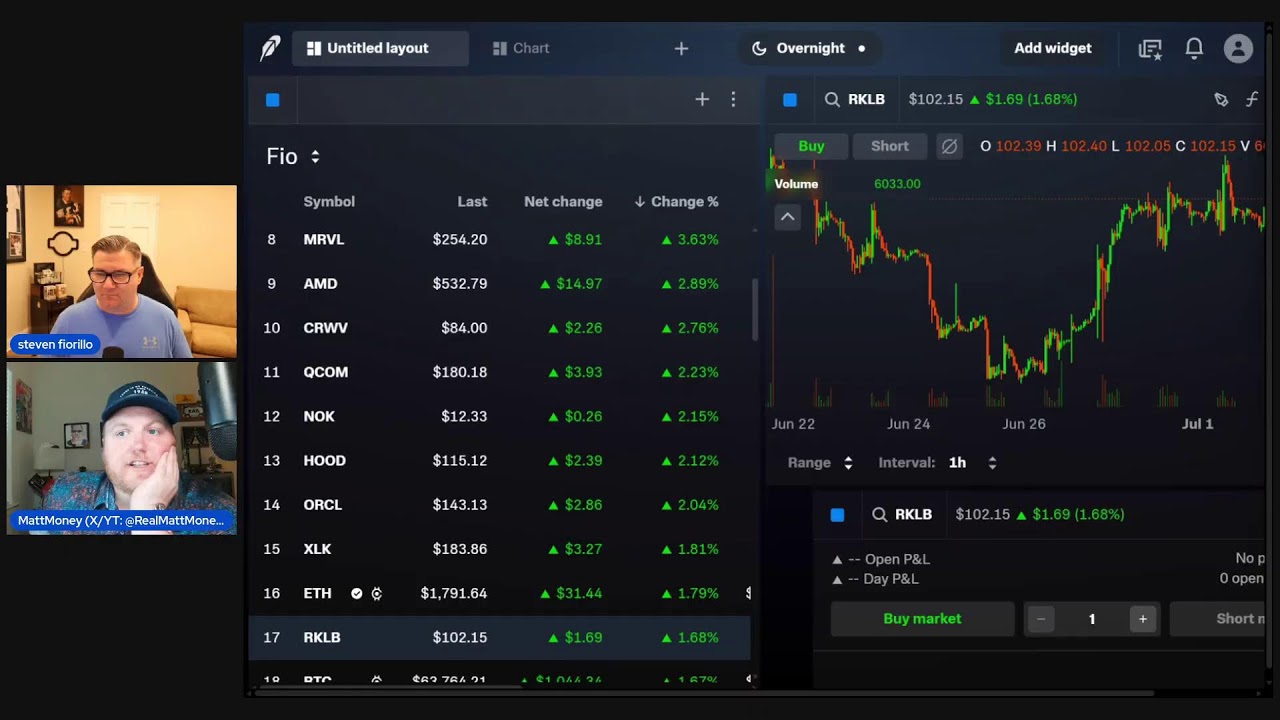1280x720 pixels.
Task: Click the Overnight session indicator
Action: (x=809, y=48)
